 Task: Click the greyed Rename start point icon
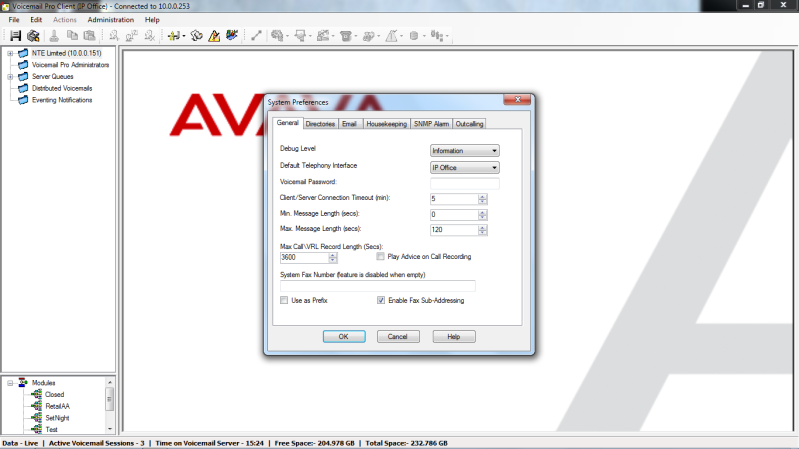coord(131,36)
